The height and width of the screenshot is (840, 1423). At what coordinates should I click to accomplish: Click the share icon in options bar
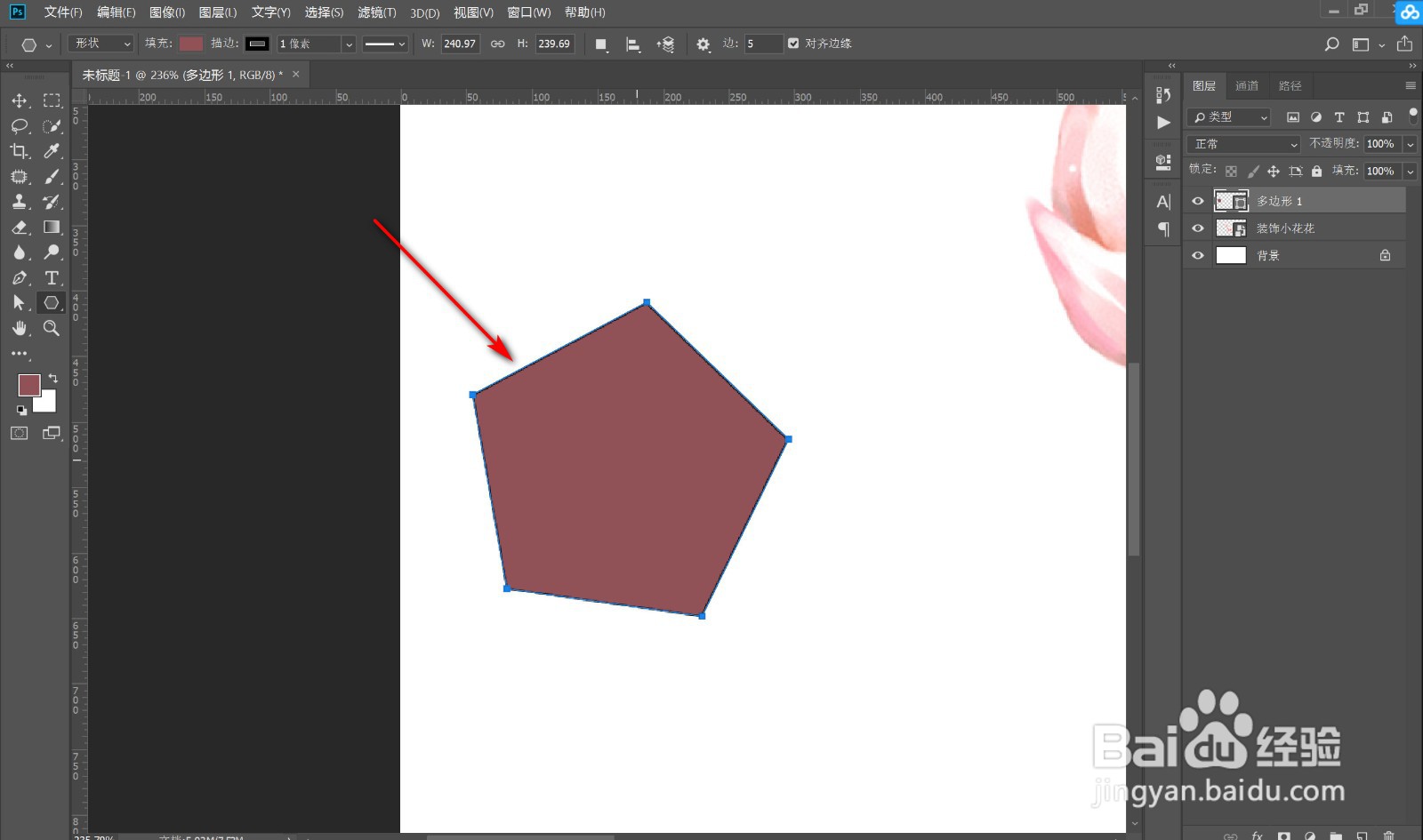click(x=1404, y=44)
